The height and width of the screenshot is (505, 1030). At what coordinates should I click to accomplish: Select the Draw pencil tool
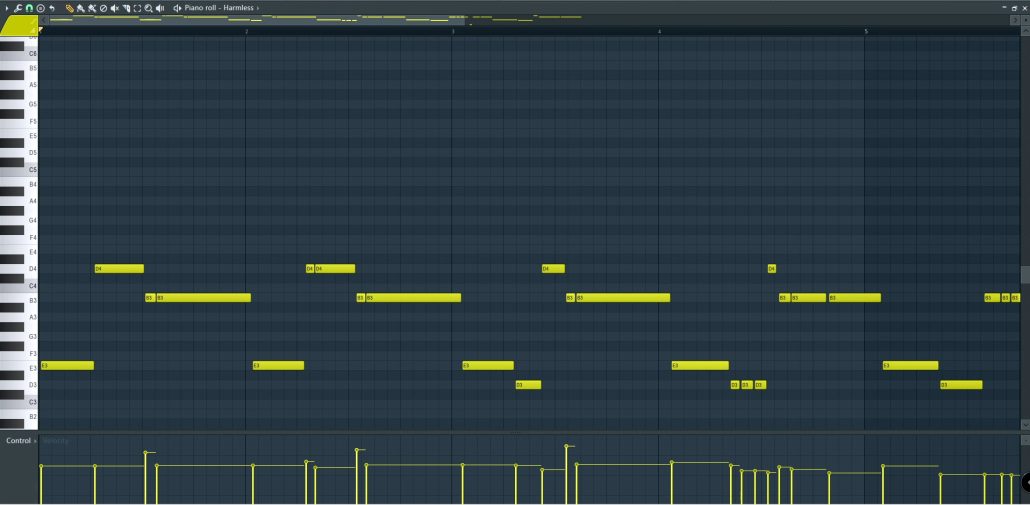coord(69,8)
